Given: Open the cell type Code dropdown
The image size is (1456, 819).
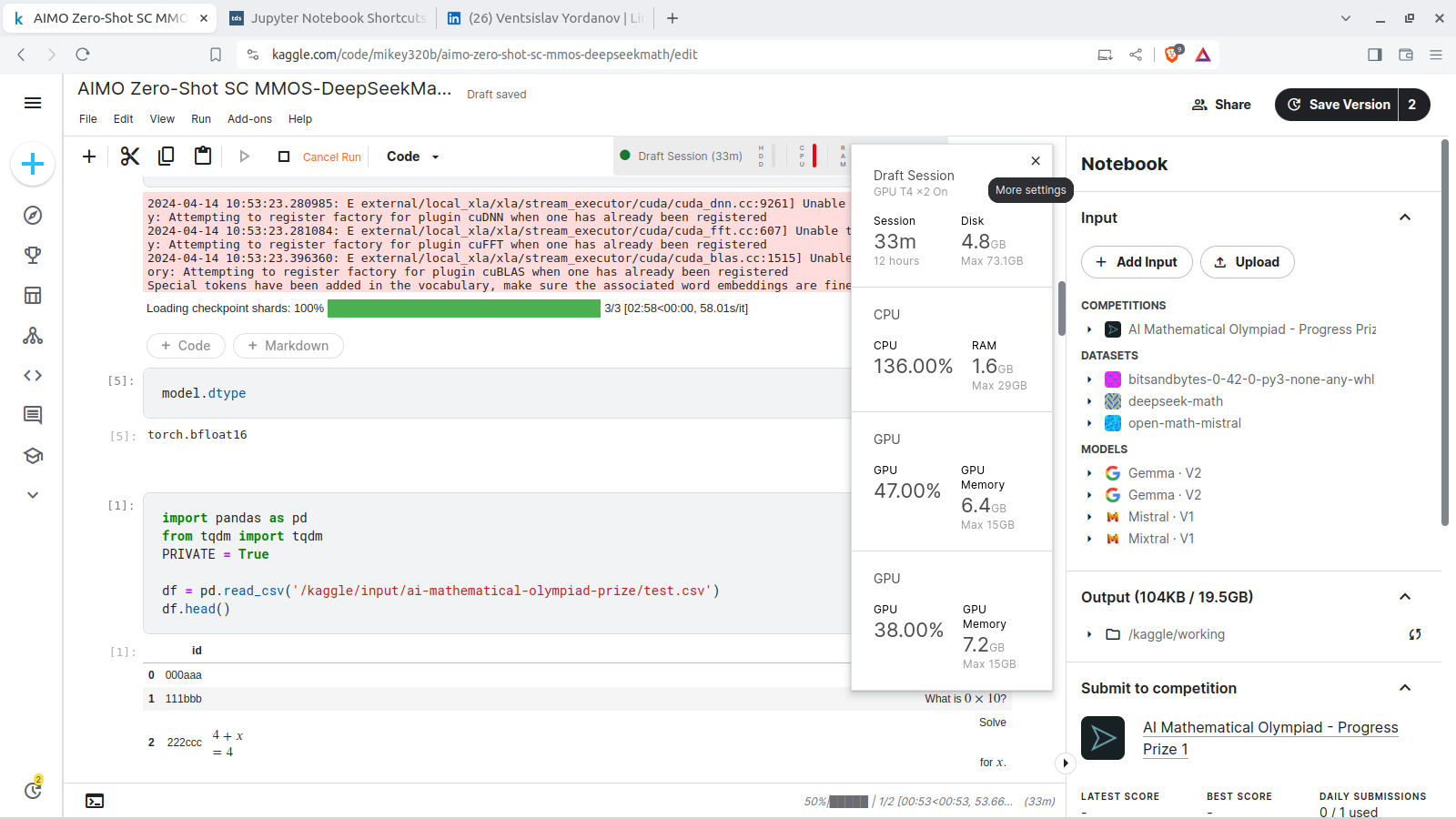Looking at the screenshot, I should pos(412,157).
